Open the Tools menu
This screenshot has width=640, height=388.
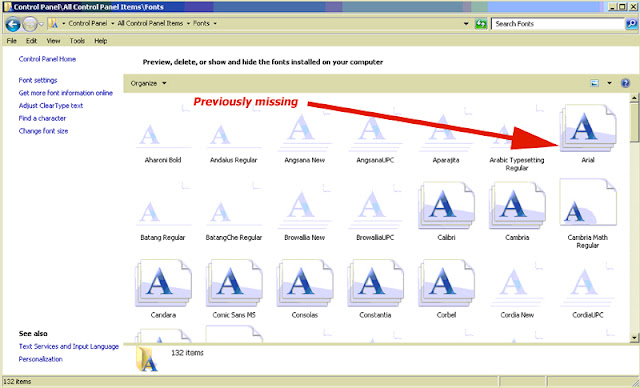pyautogui.click(x=77, y=41)
